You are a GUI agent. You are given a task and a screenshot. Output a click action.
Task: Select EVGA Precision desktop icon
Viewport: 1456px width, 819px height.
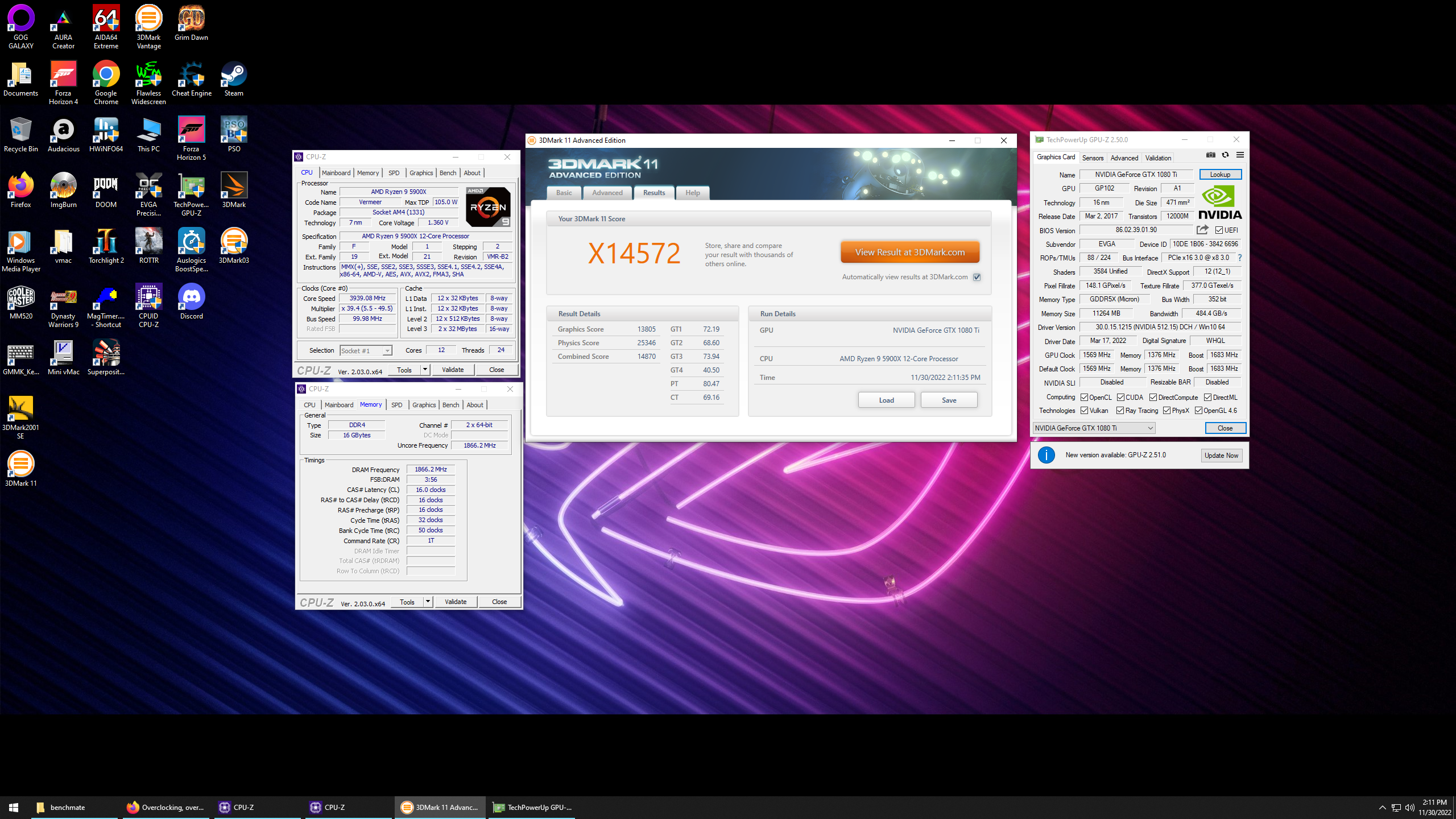[x=148, y=194]
